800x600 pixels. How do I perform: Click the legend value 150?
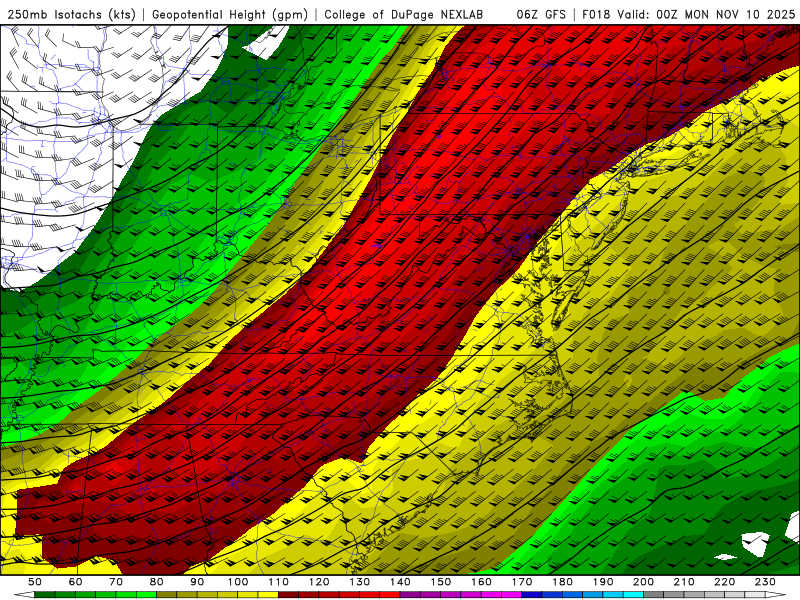tap(440, 582)
